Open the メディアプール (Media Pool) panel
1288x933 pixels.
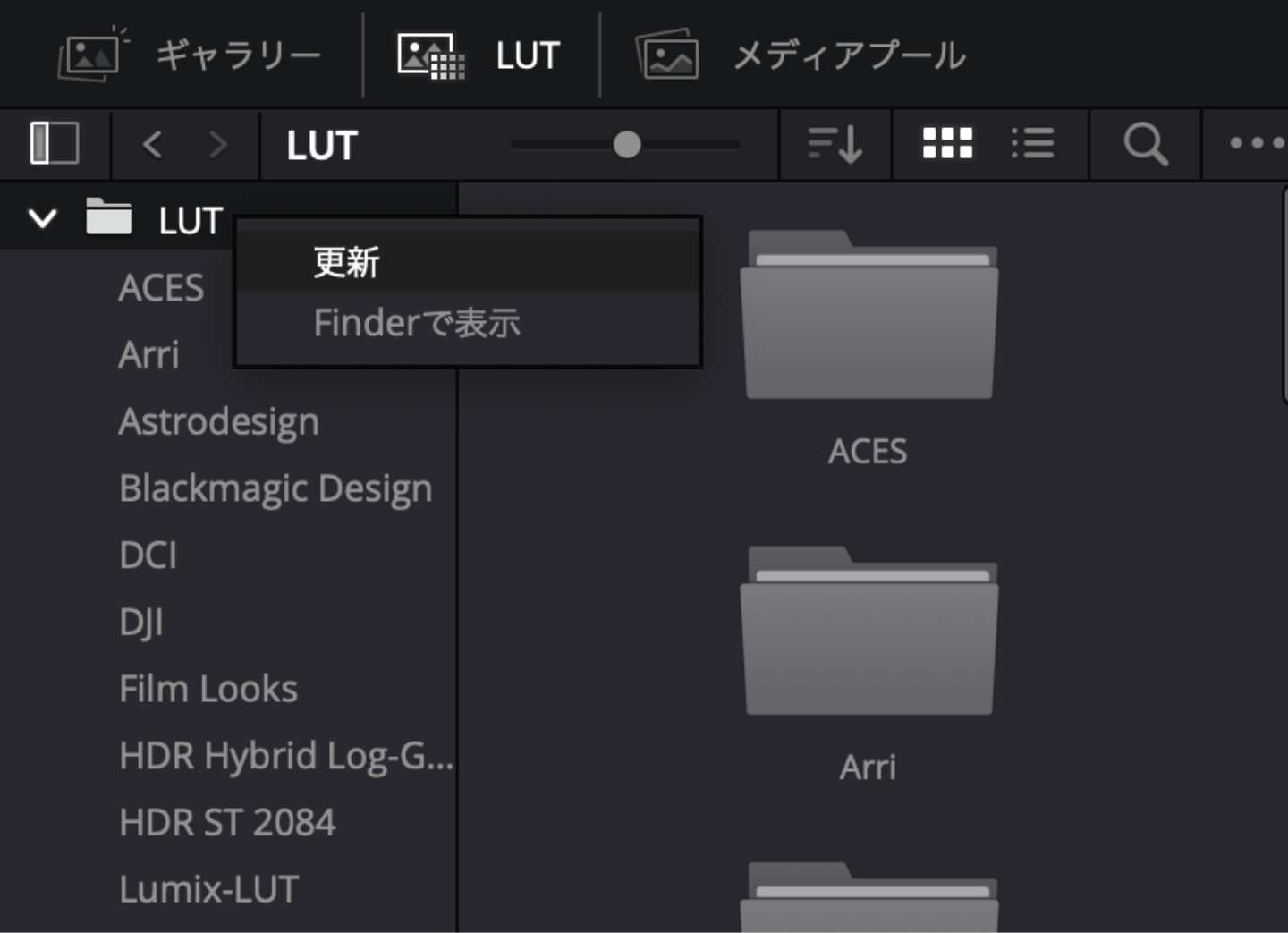tap(801, 55)
